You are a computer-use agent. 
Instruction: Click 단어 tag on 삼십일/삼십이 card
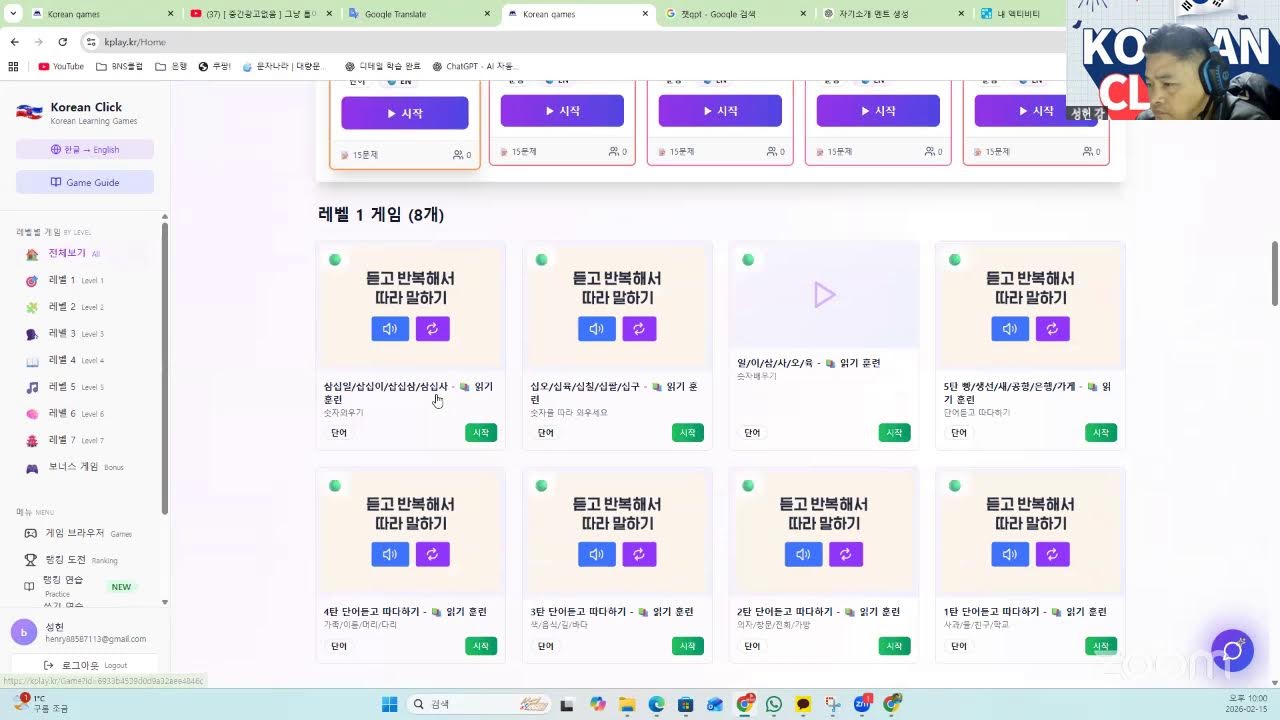click(x=339, y=433)
